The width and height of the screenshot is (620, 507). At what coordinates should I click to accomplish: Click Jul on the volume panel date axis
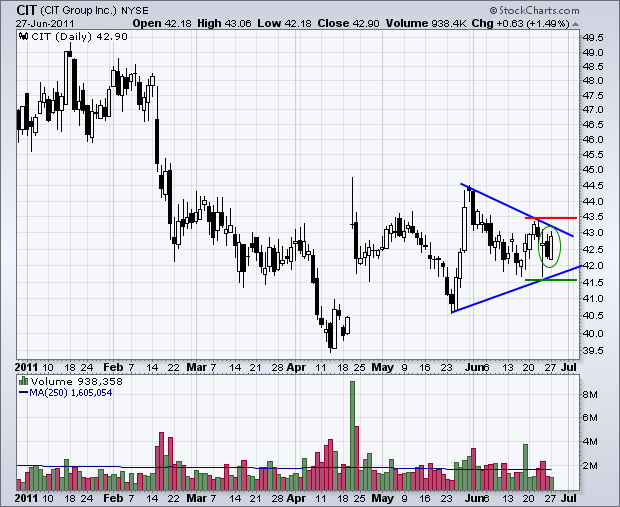(569, 498)
